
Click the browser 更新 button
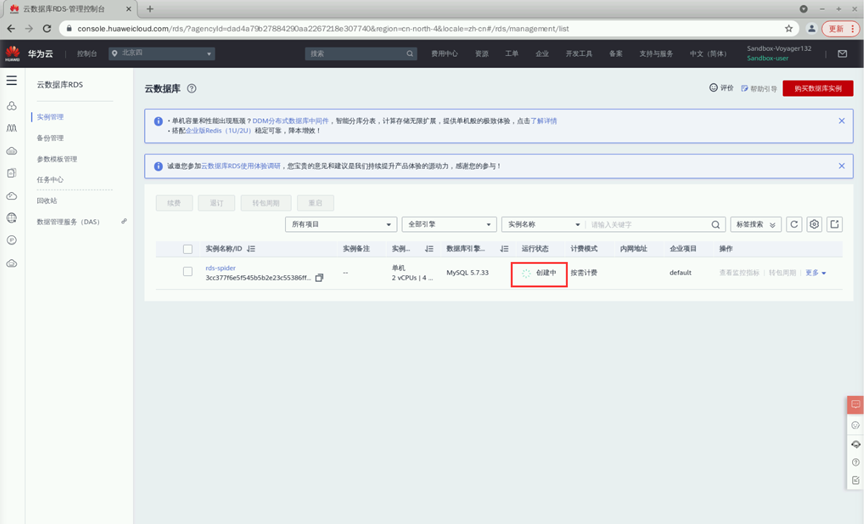pos(841,29)
